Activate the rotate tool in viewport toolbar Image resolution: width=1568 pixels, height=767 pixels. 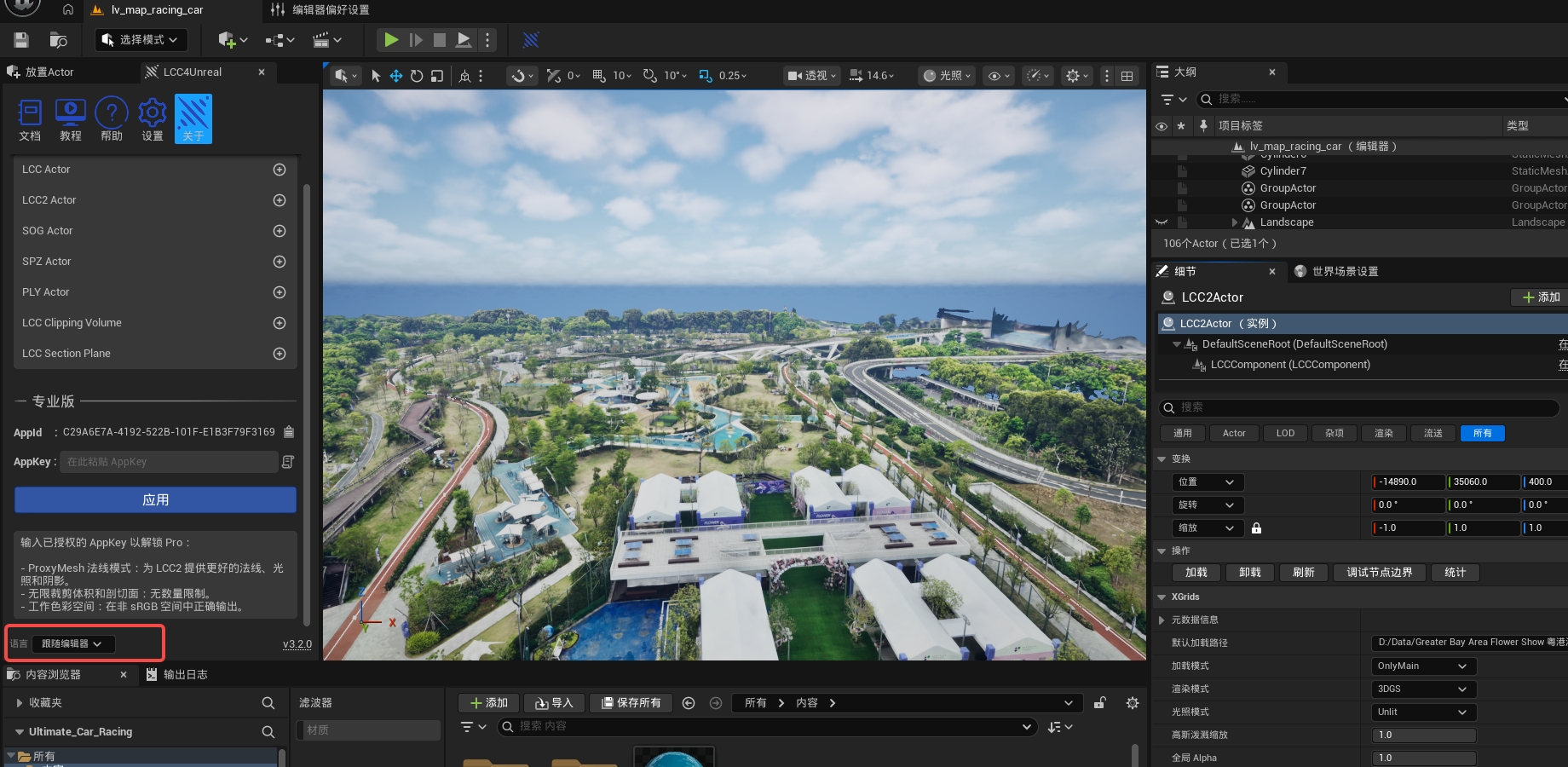(x=417, y=76)
